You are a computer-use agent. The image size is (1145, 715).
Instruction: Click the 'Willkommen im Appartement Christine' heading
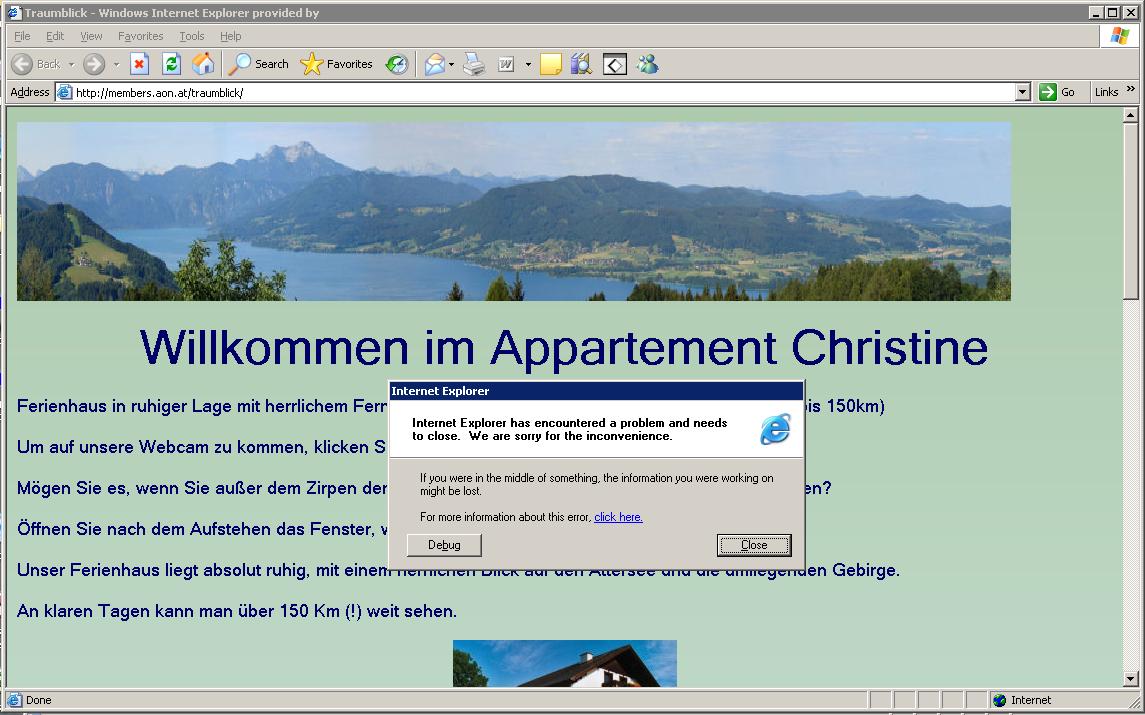[x=564, y=348]
